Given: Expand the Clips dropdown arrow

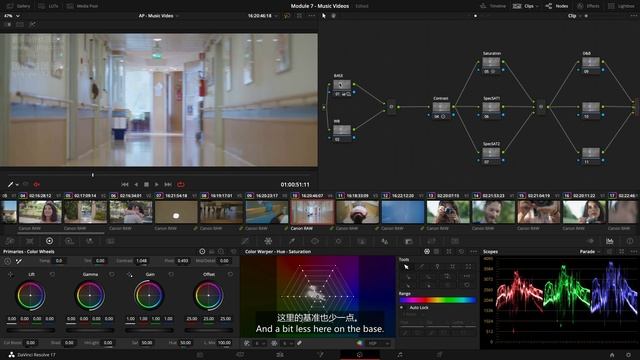Looking at the screenshot, I should [x=537, y=6].
